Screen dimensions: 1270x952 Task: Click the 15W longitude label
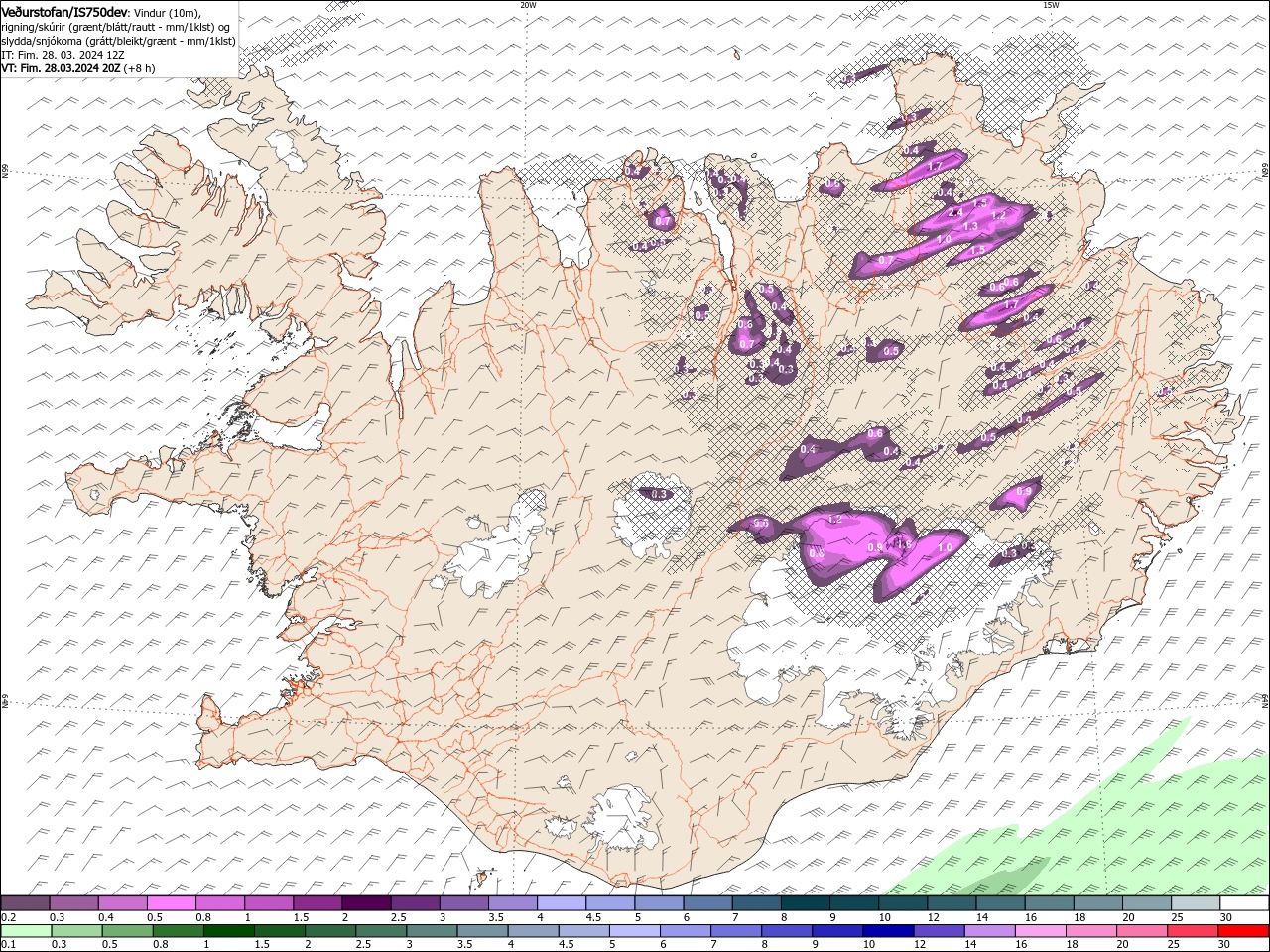coord(1051,5)
